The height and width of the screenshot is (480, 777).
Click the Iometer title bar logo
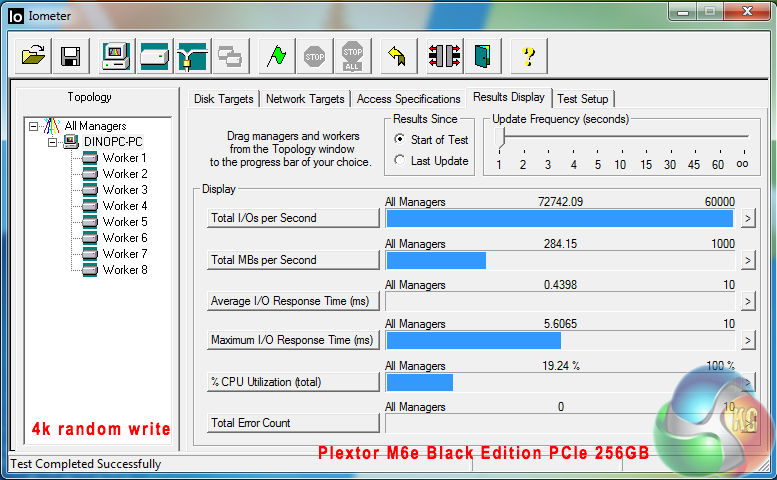click(15, 16)
